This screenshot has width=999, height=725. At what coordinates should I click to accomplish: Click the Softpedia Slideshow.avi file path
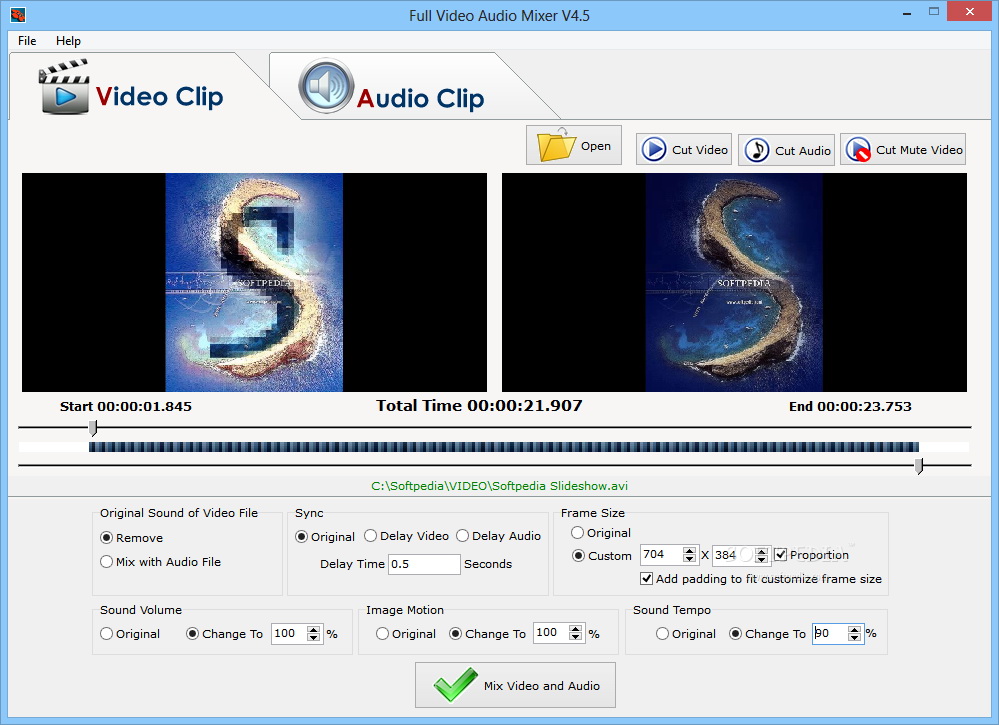[x=500, y=486]
